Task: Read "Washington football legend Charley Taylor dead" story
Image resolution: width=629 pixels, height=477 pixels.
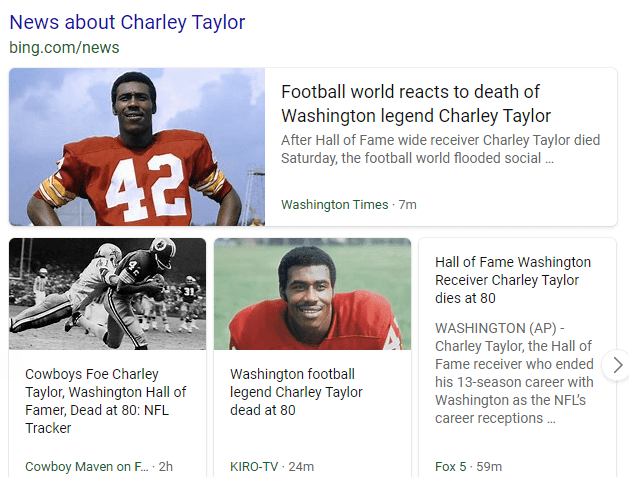Action: click(x=296, y=392)
